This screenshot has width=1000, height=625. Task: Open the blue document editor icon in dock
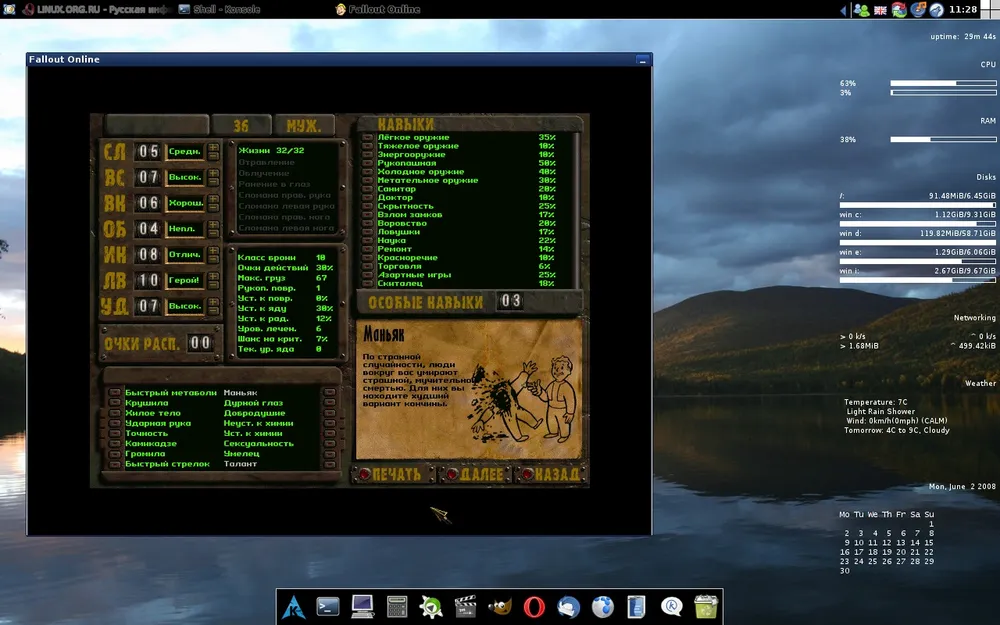636,606
